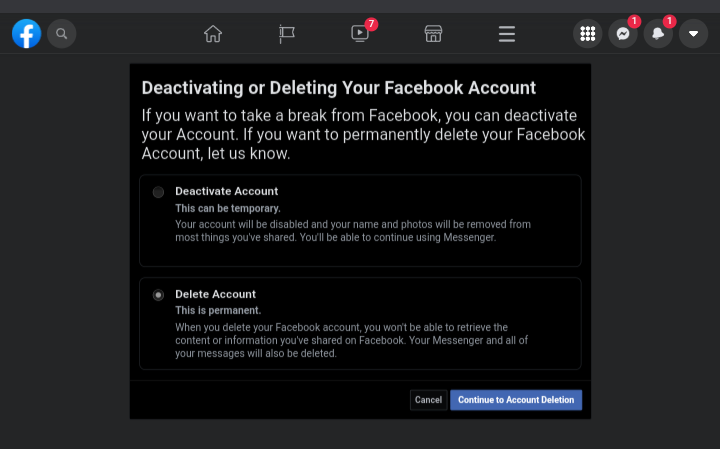Open the notifications bell icon

[658, 34]
